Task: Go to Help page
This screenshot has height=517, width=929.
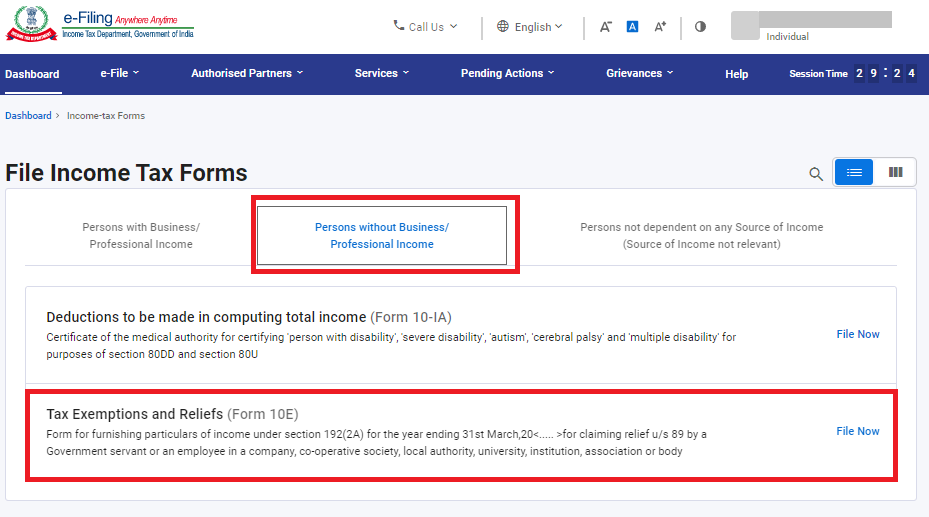Action: coord(736,74)
